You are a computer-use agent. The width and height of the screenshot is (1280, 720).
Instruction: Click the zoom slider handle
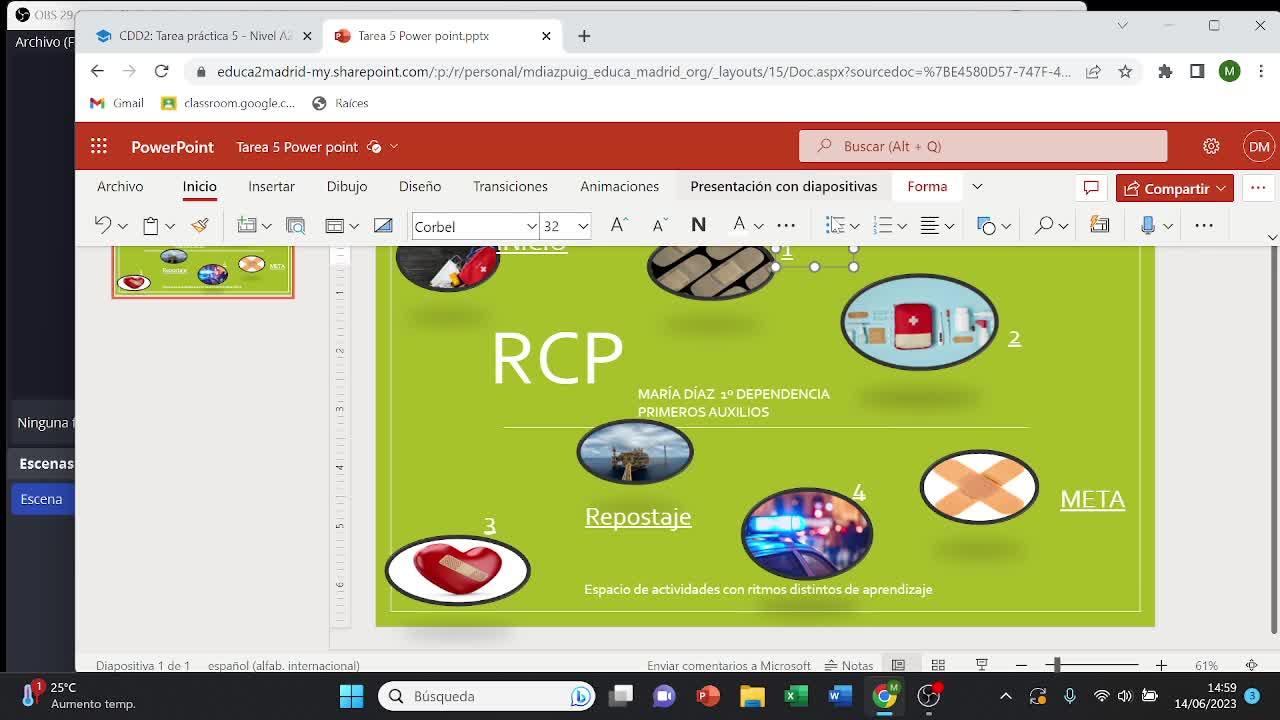point(1057,665)
